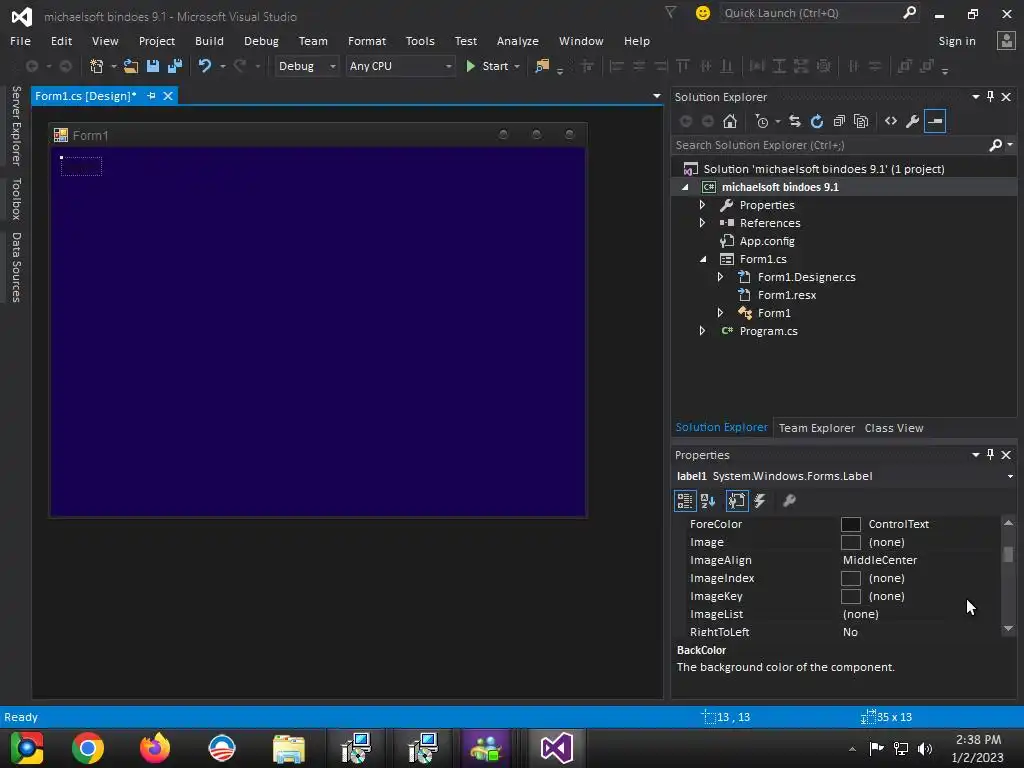Toggle the Properties view button
Image resolution: width=1024 pixels, height=768 pixels.
click(737, 501)
